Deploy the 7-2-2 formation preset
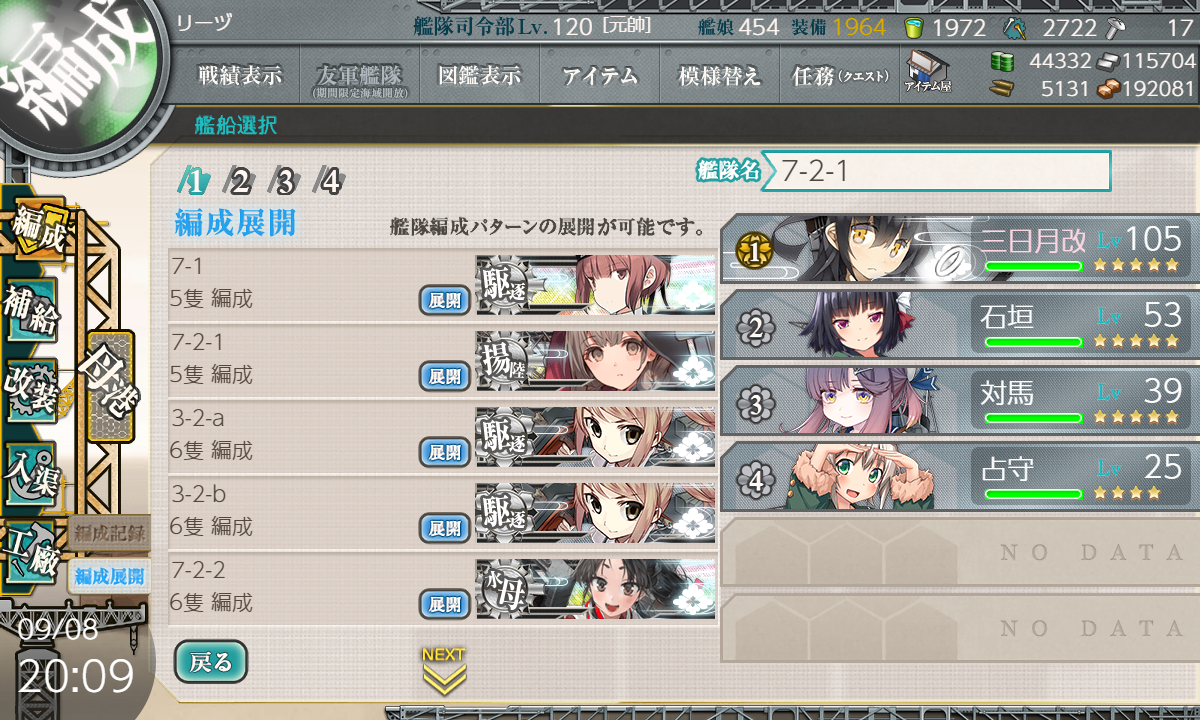Screen dimensions: 1200x720 coord(445,604)
